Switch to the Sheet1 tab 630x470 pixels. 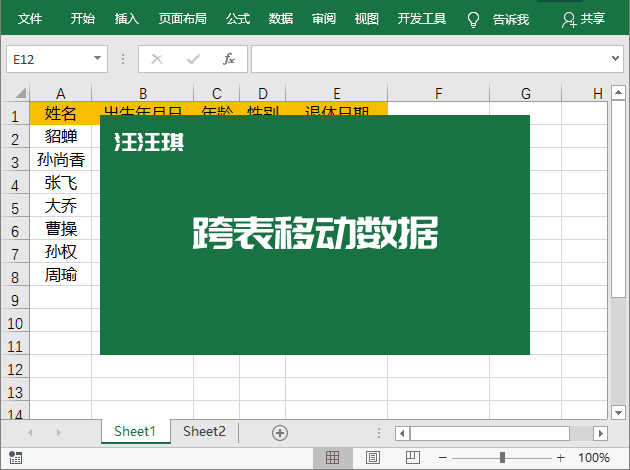click(135, 431)
